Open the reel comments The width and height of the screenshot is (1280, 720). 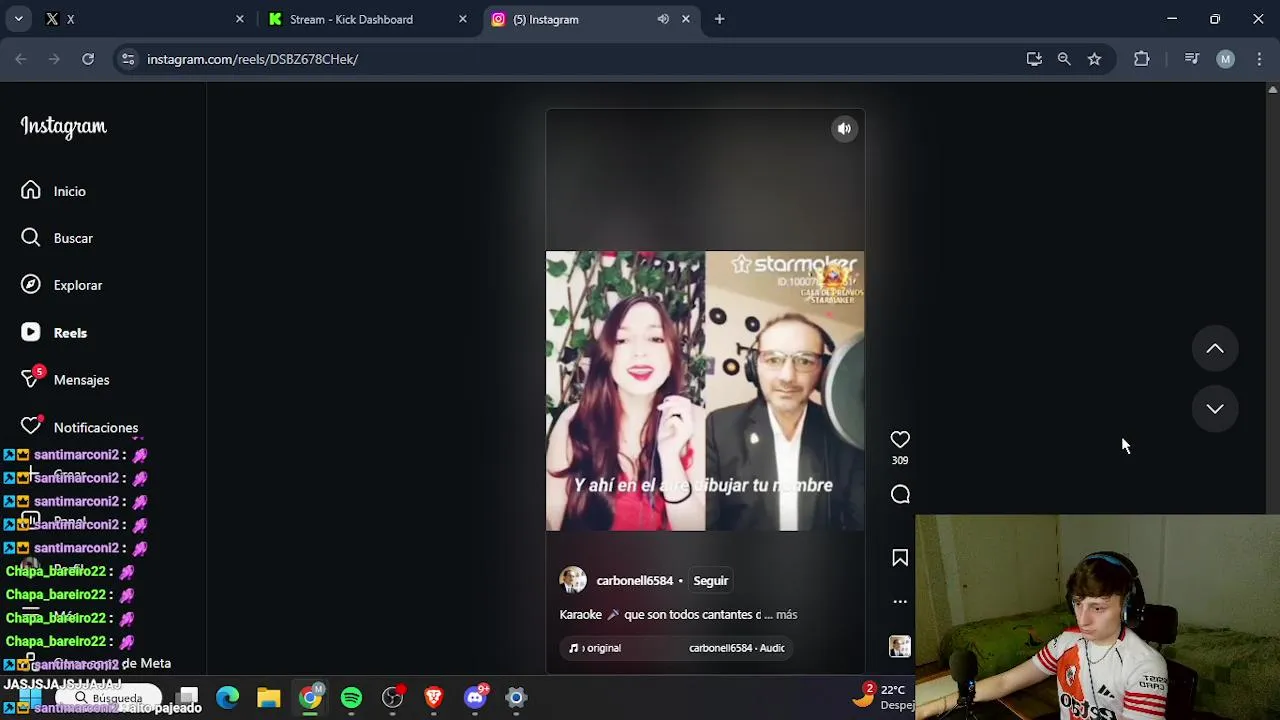pyautogui.click(x=900, y=495)
